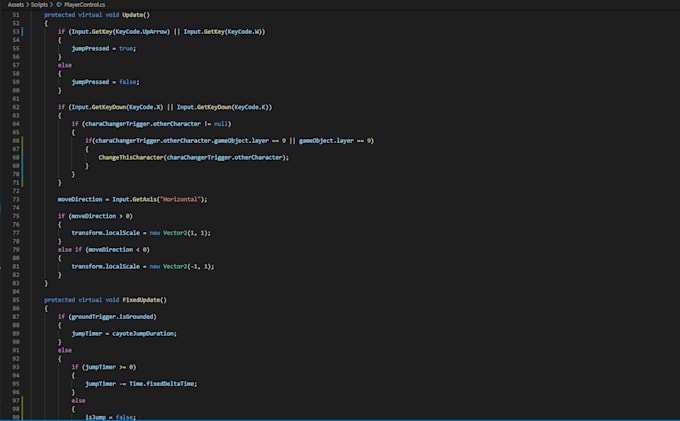Open the Assets breadcrumb segment
Image resolution: width=680 pixels, height=421 pixels.
coord(16,4)
